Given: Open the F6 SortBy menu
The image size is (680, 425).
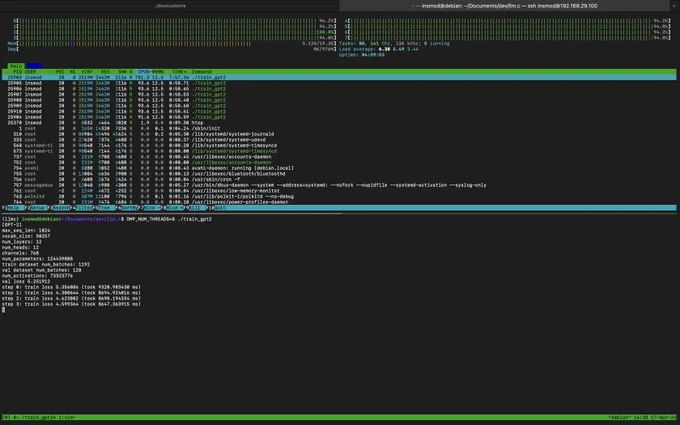Looking at the screenshot, I should pos(127,208).
